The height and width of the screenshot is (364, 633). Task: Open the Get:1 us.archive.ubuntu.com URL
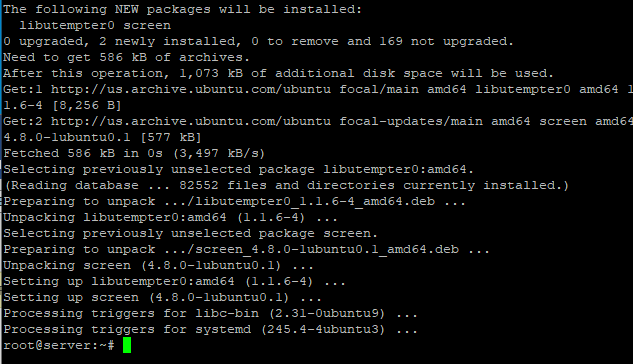(191, 90)
